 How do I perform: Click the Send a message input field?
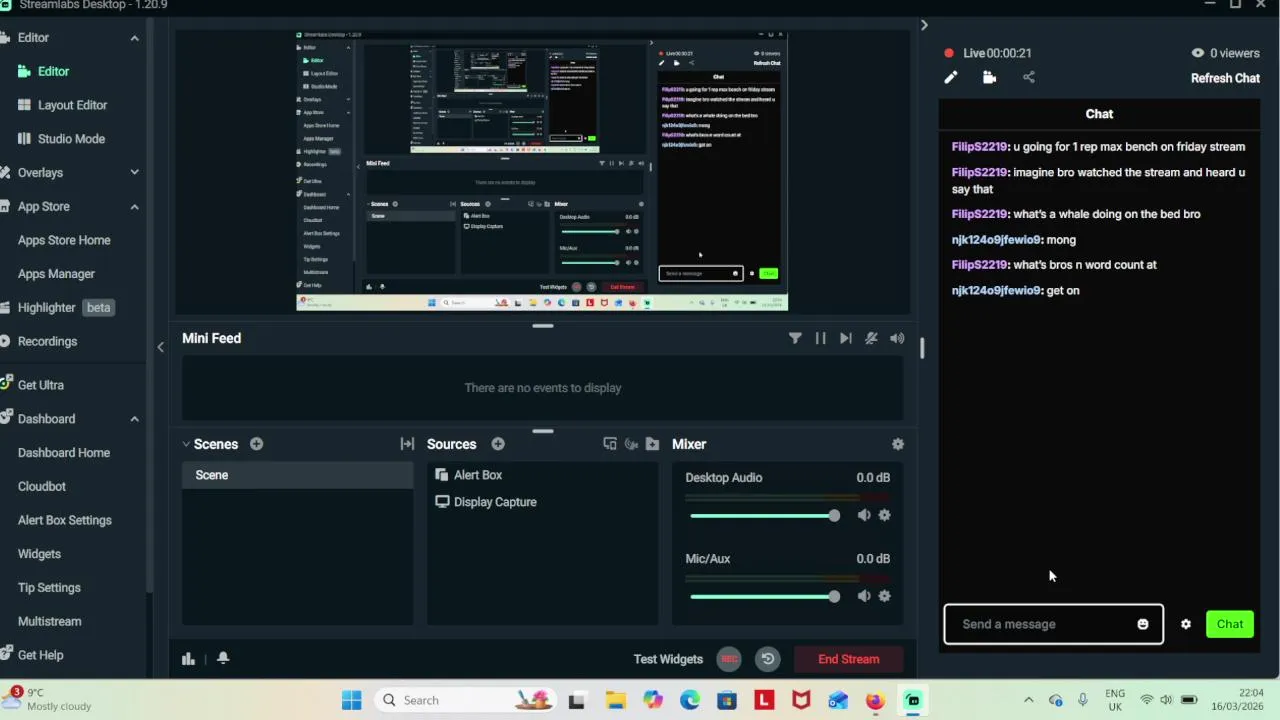[1053, 624]
